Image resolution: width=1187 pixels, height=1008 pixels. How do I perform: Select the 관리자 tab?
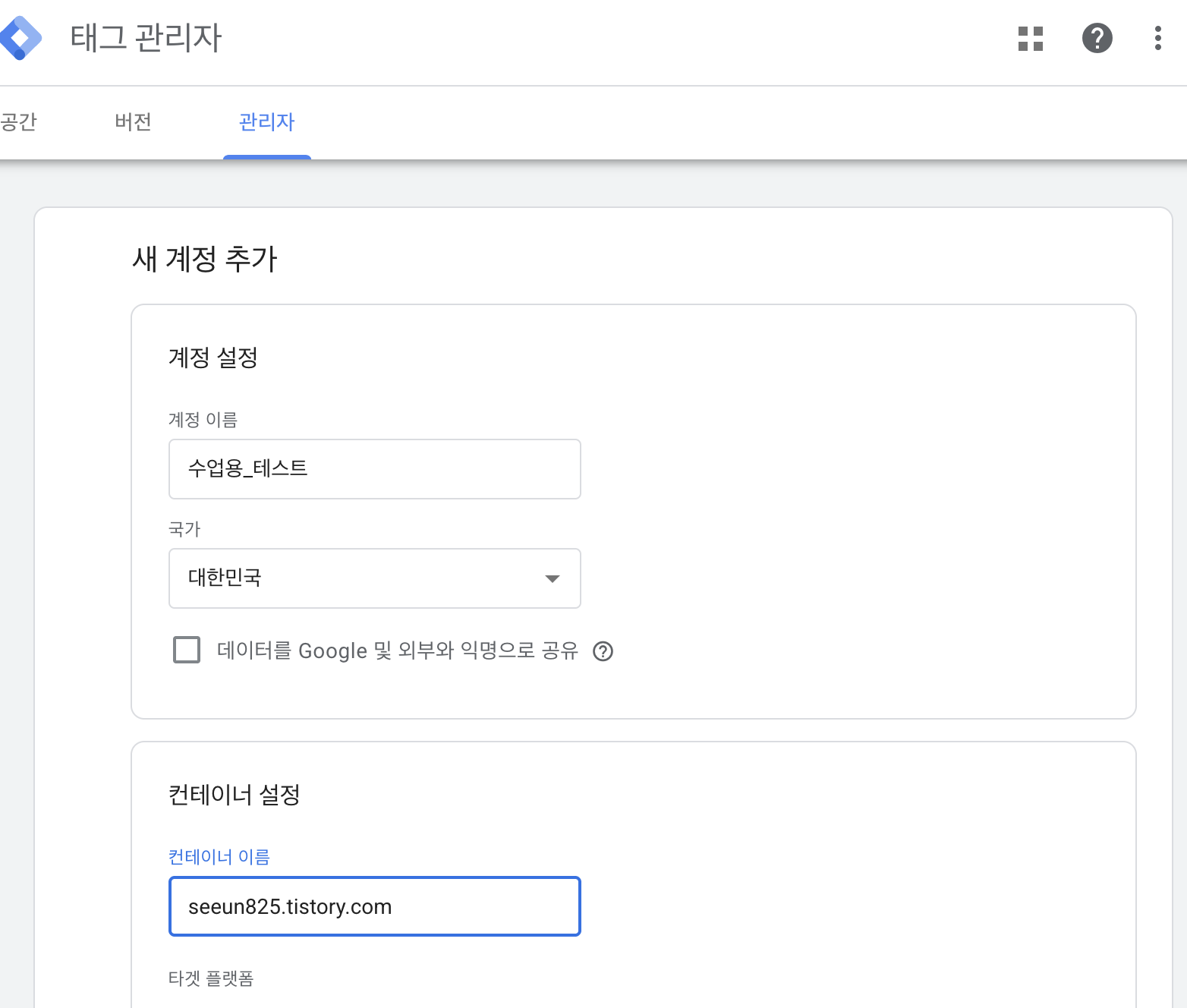tap(266, 121)
